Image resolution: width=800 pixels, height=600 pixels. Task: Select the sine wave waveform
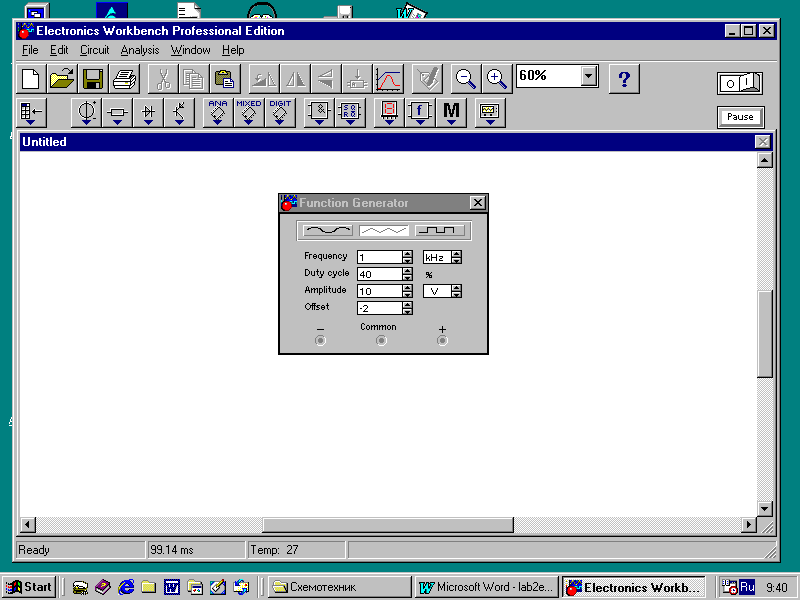(328, 231)
